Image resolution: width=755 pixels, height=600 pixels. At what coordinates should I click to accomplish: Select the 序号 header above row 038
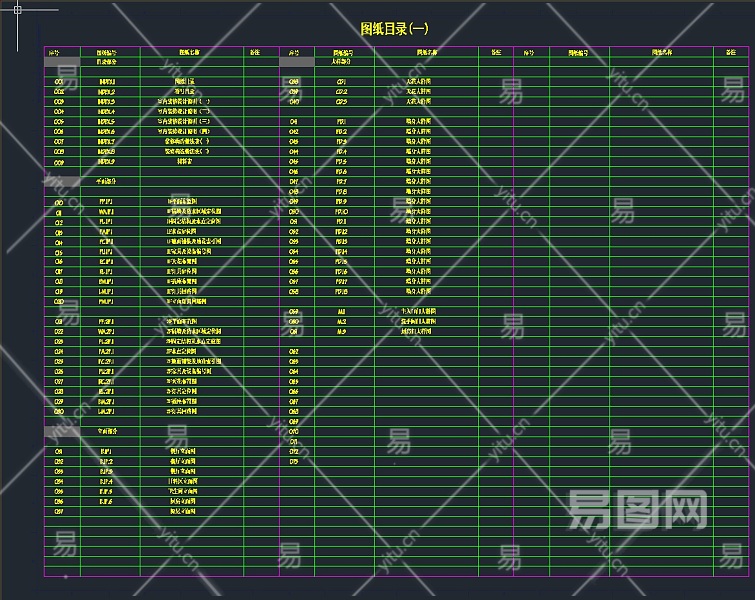294,52
